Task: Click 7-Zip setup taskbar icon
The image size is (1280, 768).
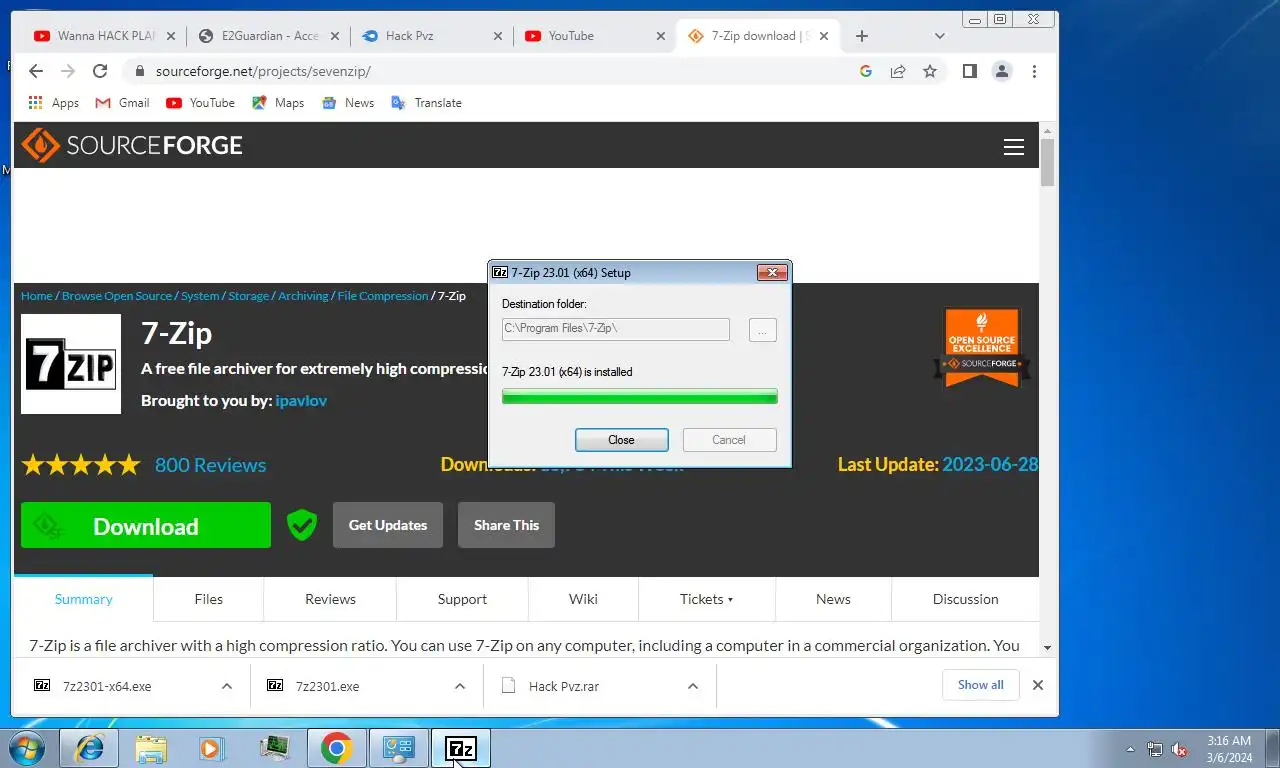Action: coord(461,748)
